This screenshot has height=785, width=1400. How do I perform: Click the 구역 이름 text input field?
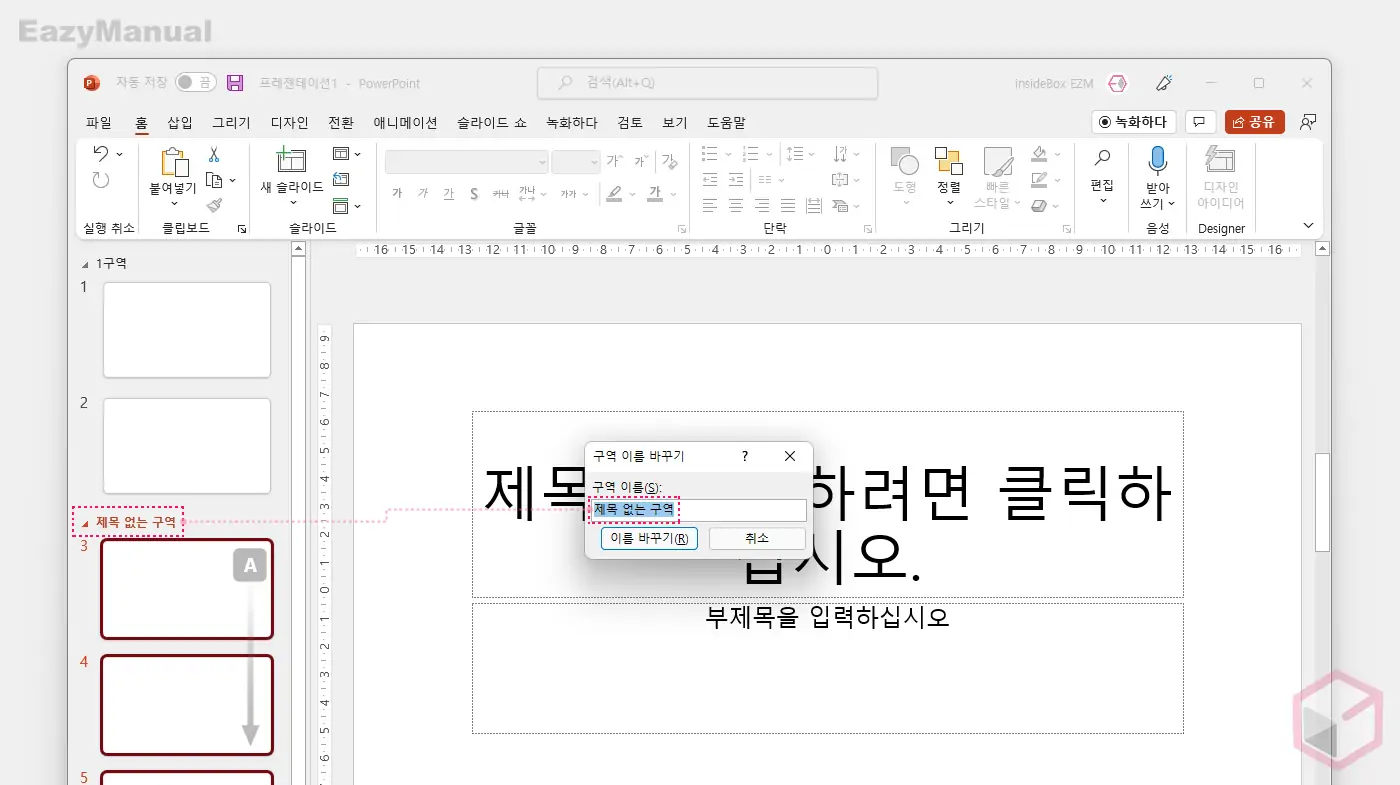coord(698,510)
